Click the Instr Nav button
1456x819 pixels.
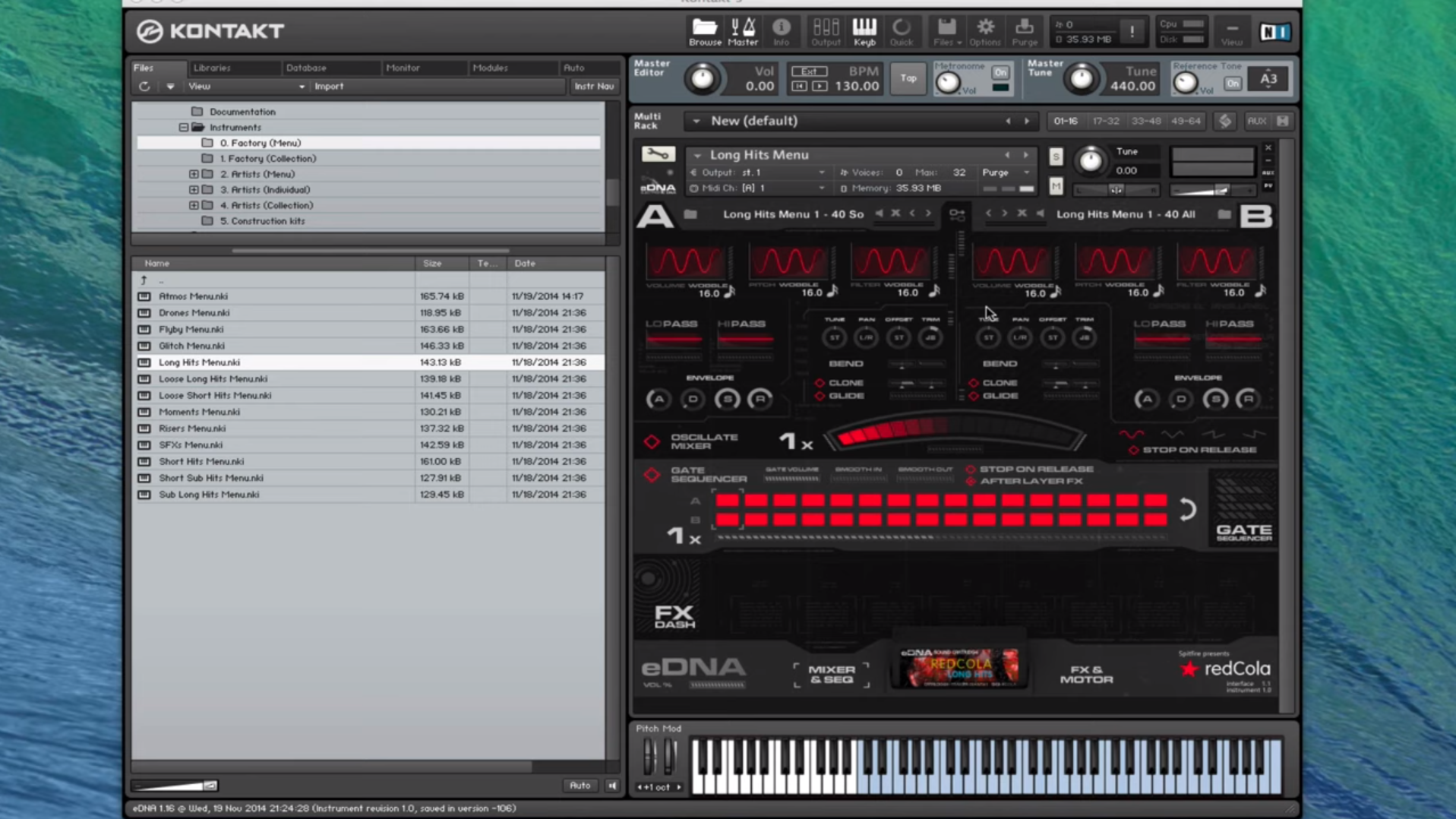pos(594,87)
